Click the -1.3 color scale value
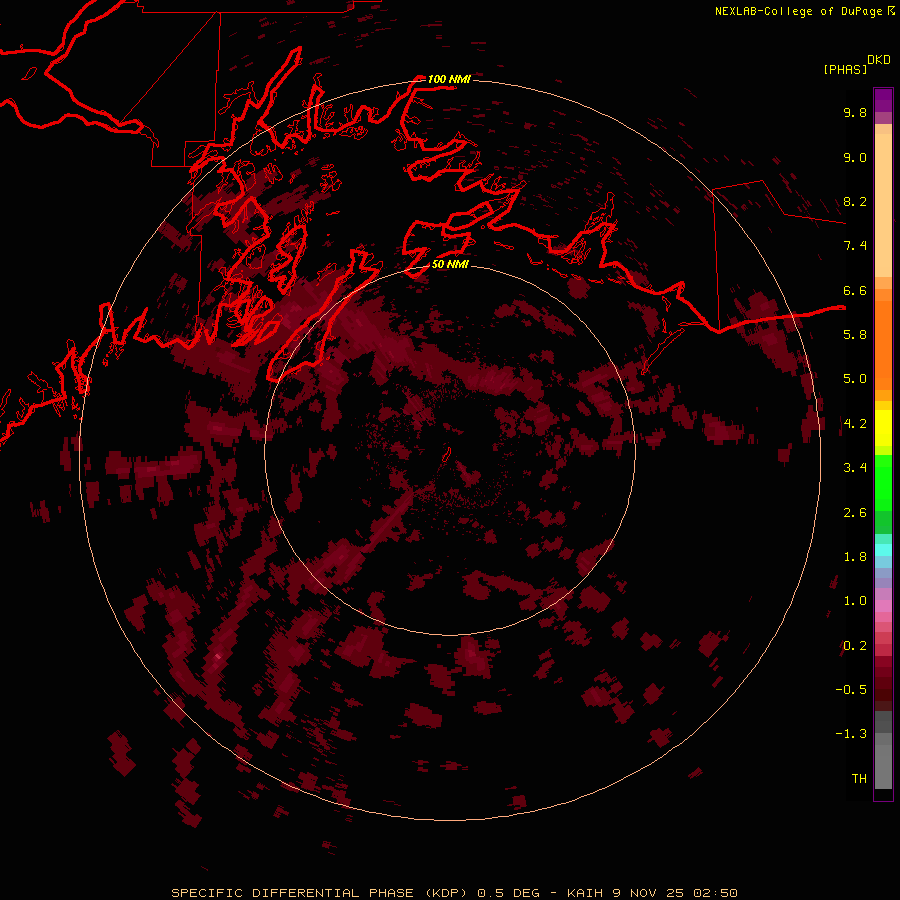The height and width of the screenshot is (900, 900). click(851, 734)
